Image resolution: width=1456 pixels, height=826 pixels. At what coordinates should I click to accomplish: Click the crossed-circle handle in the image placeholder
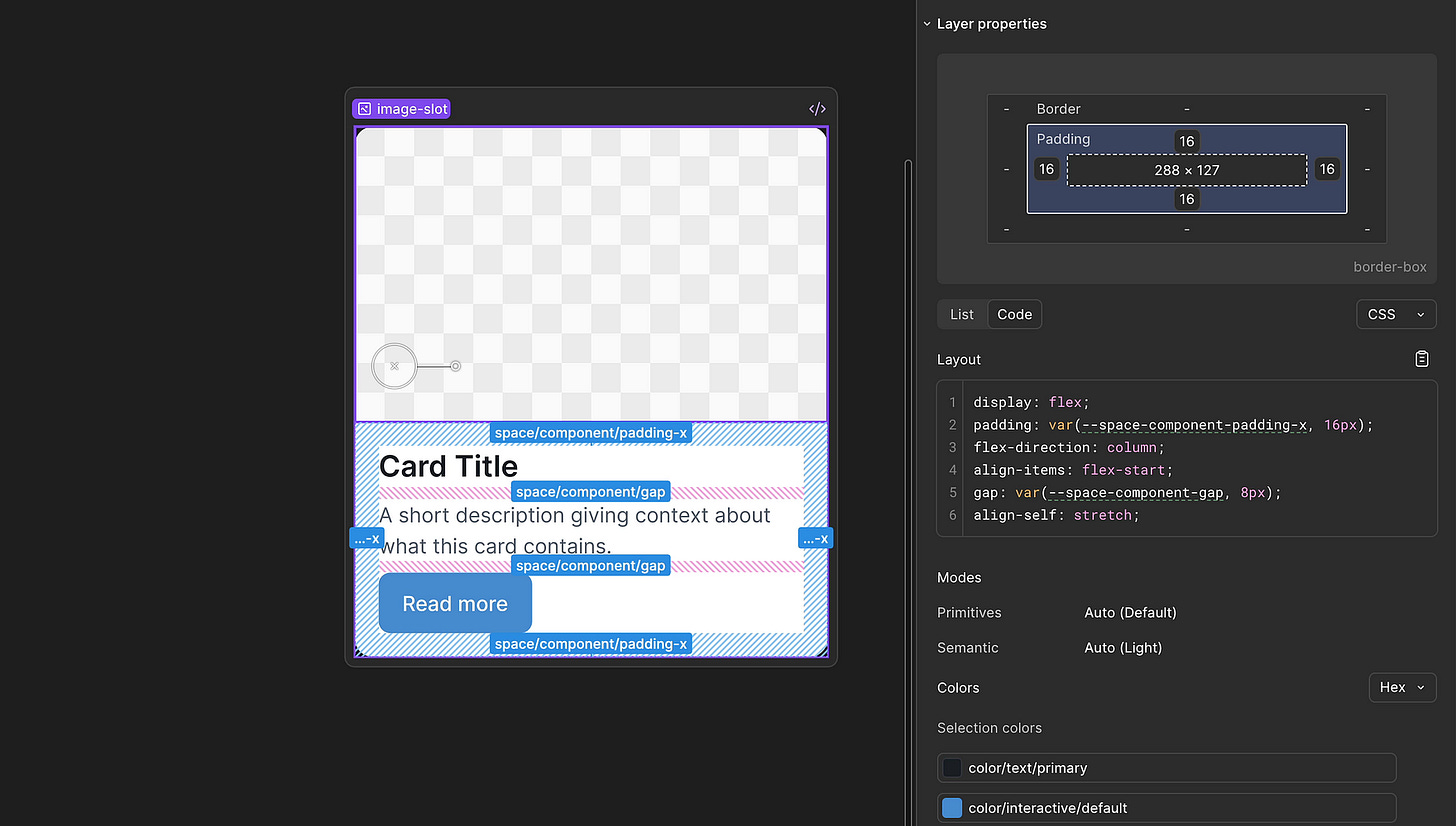(x=394, y=366)
